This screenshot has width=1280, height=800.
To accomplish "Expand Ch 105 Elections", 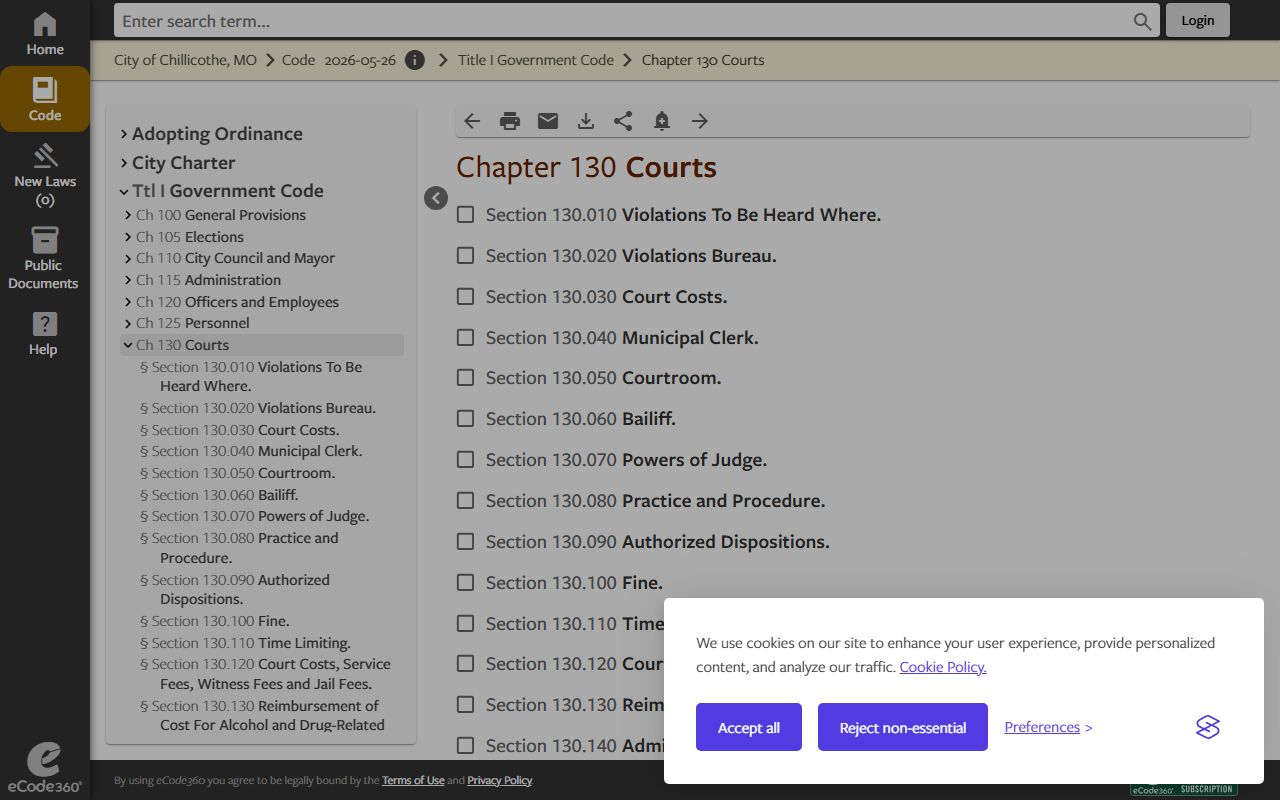I will pos(128,237).
